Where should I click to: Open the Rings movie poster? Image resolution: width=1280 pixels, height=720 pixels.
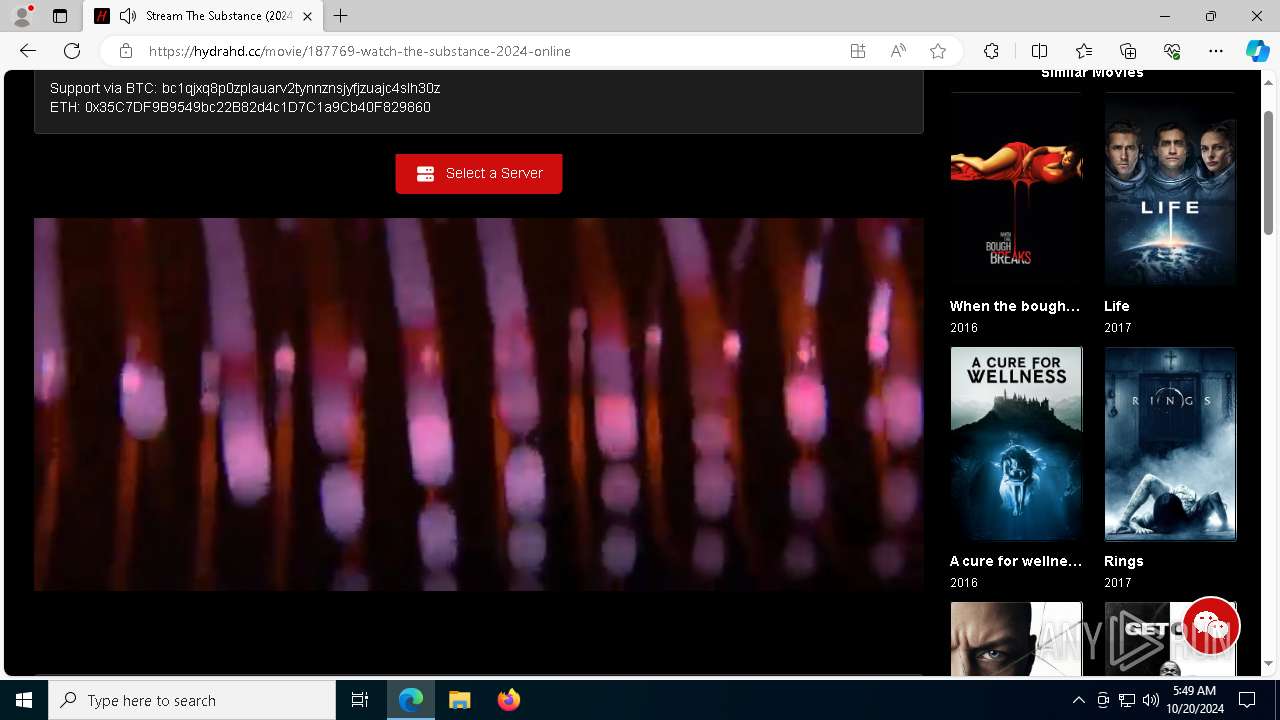pos(1170,444)
